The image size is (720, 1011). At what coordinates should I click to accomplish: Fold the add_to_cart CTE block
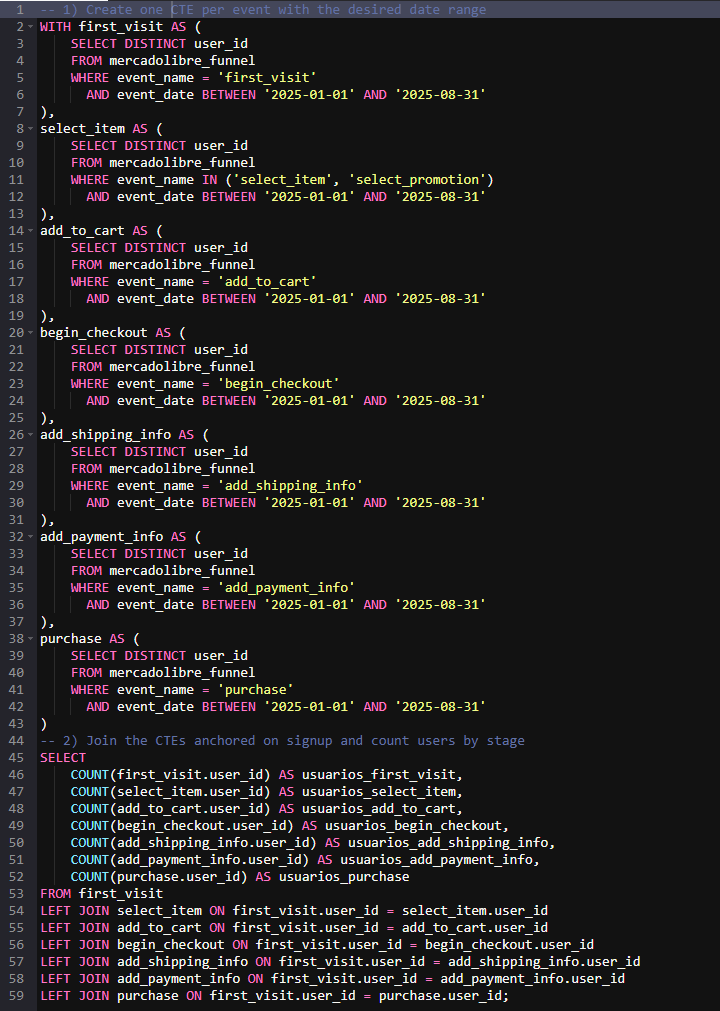[x=33, y=230]
